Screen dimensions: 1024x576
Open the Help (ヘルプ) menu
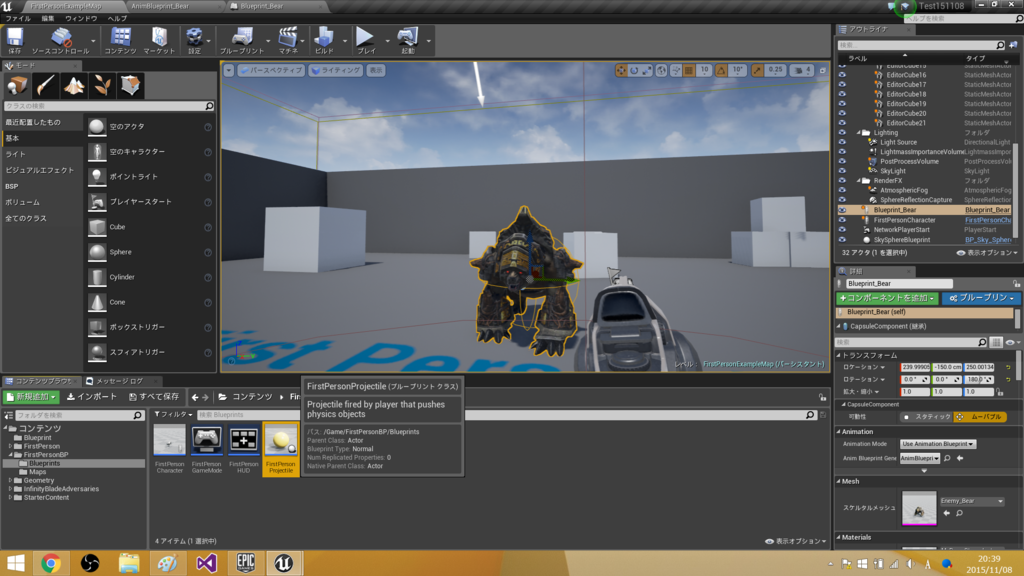point(118,18)
